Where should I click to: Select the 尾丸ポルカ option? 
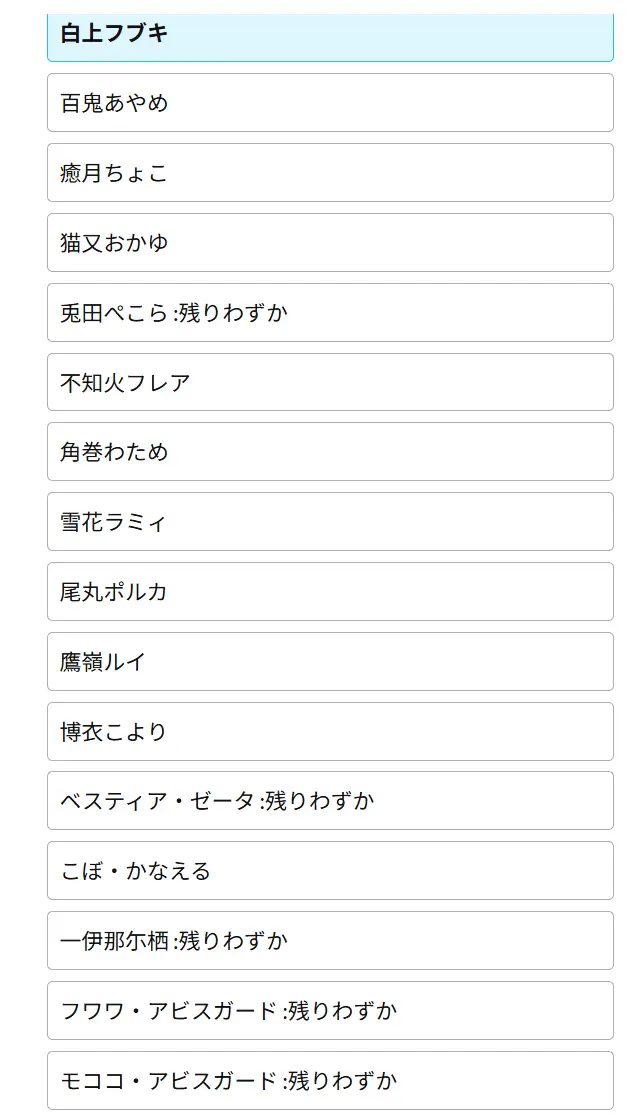pos(329,592)
